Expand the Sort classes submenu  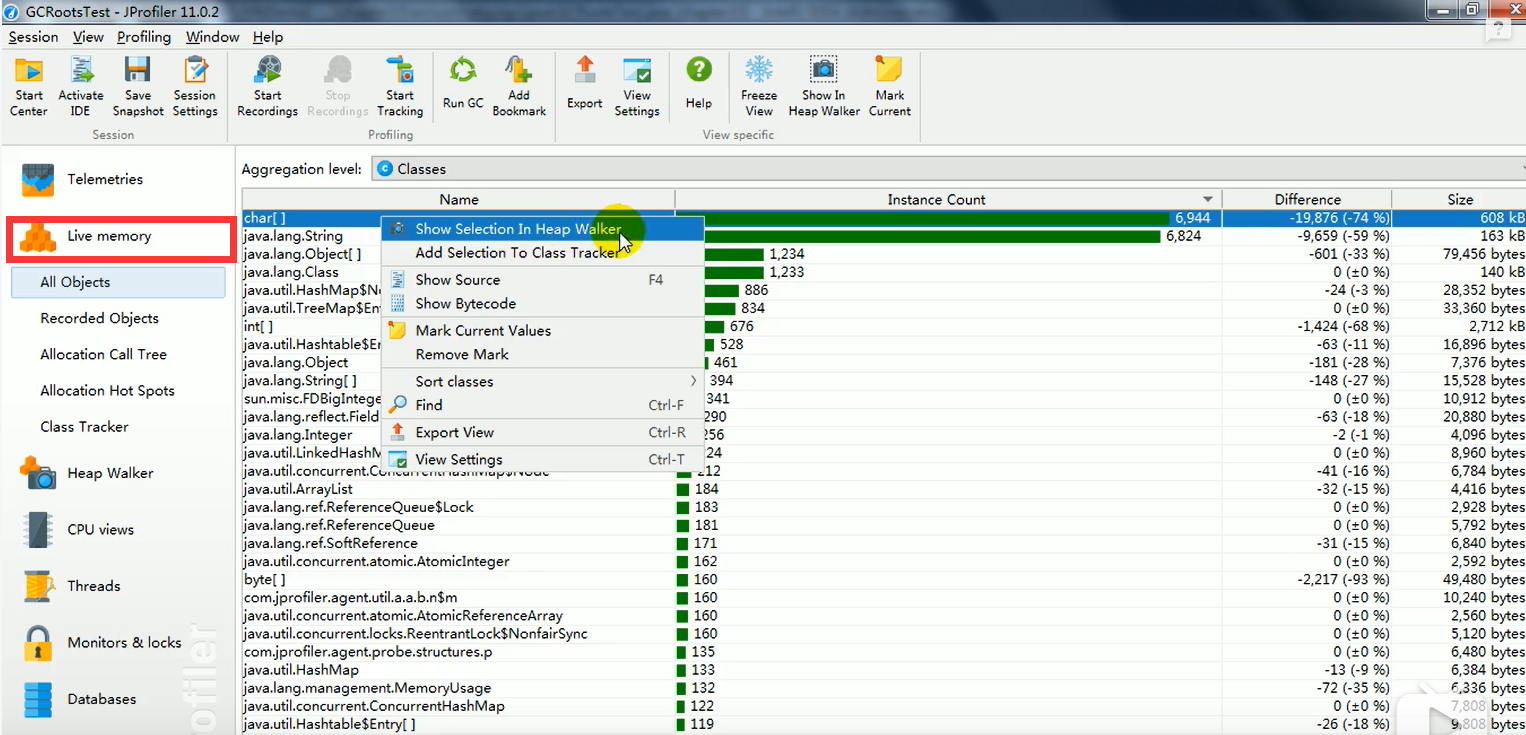pos(543,382)
